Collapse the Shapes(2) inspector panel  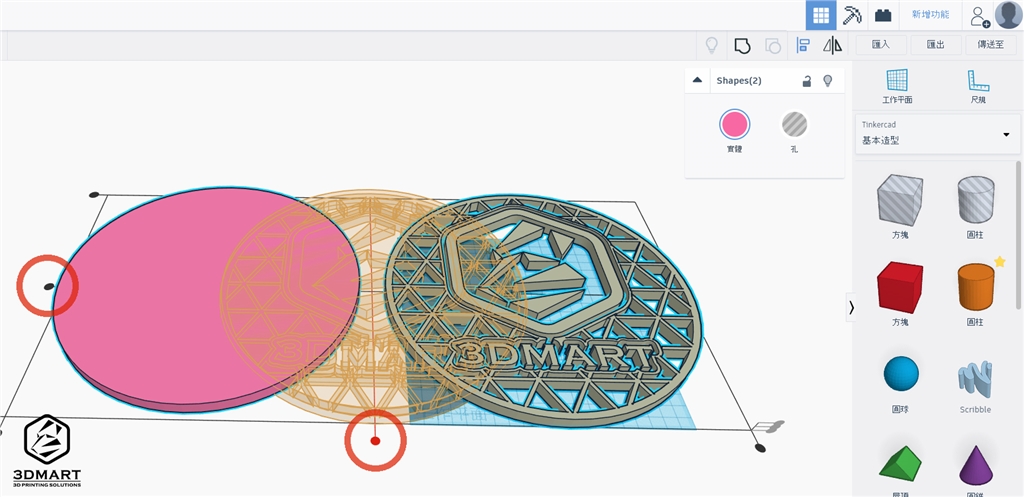698,81
